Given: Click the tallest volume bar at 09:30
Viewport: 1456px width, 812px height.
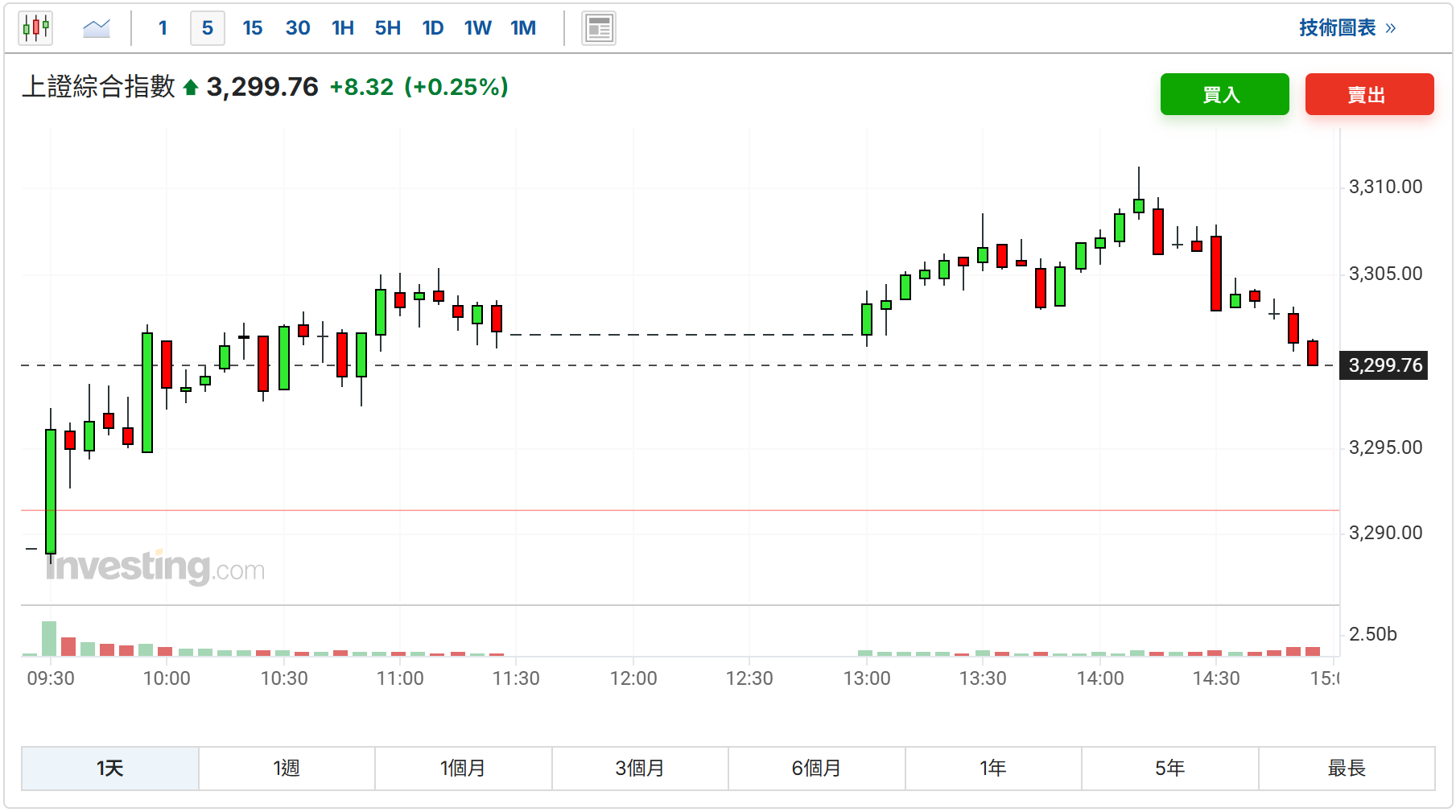Looking at the screenshot, I should [49, 638].
